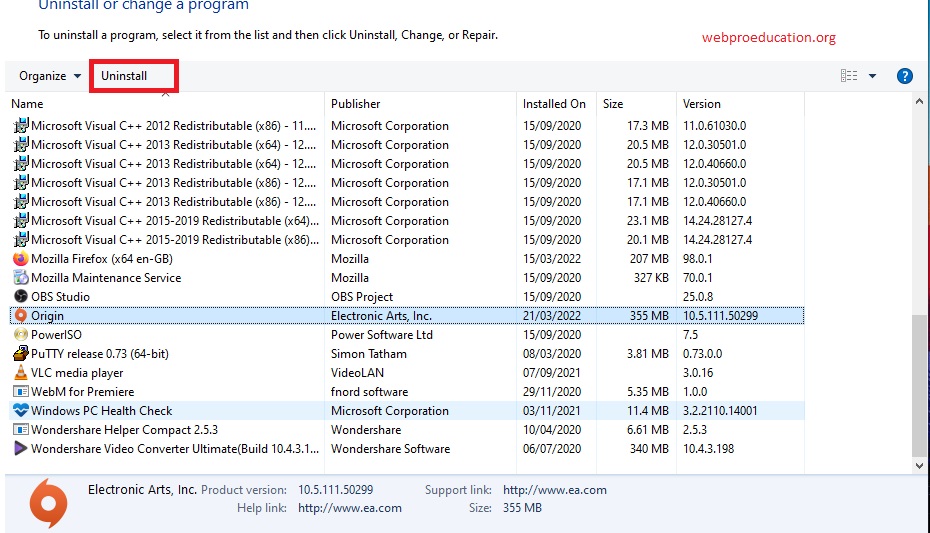Screen dimensions: 930x533
Task: Sort list by the Size column
Action: coord(613,104)
